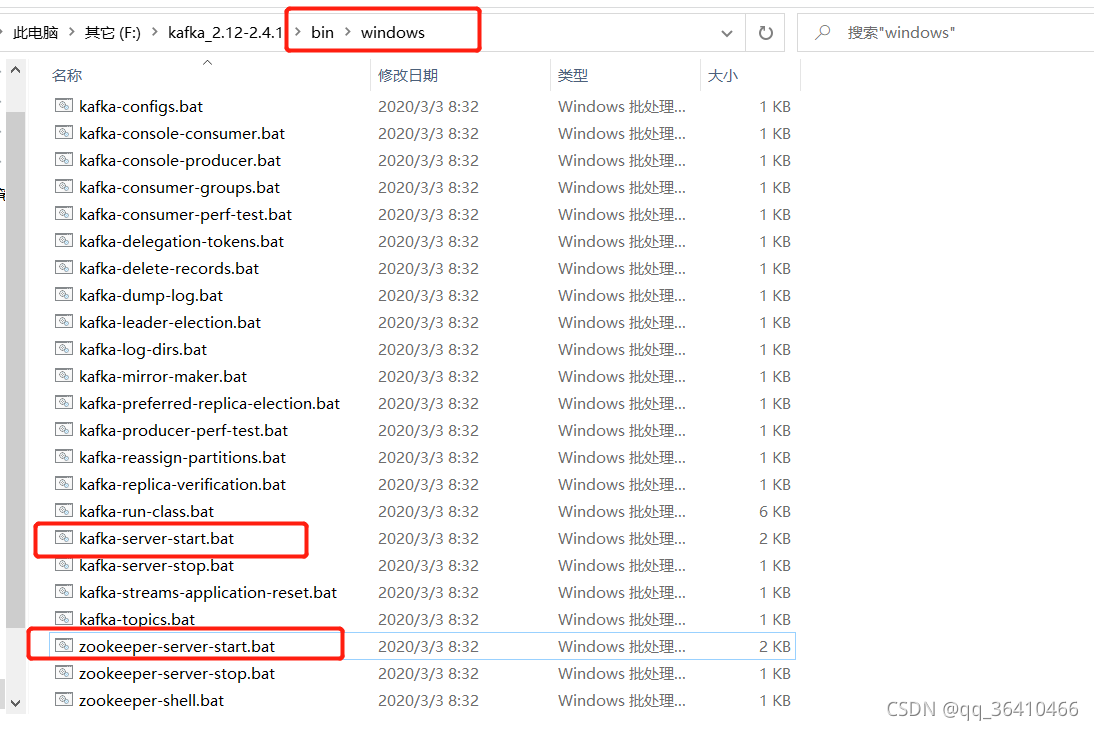The image size is (1094, 730).
Task: Click the kafka-run-class.bat file icon
Action: 63,511
